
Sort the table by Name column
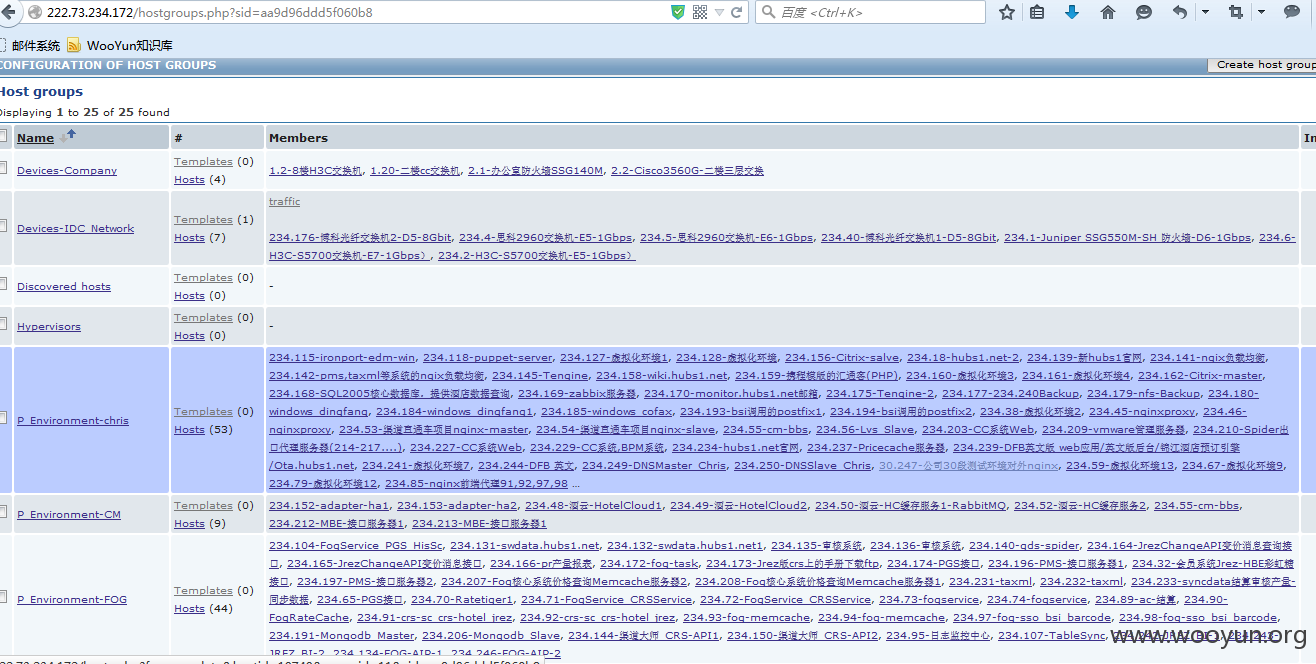(35, 138)
